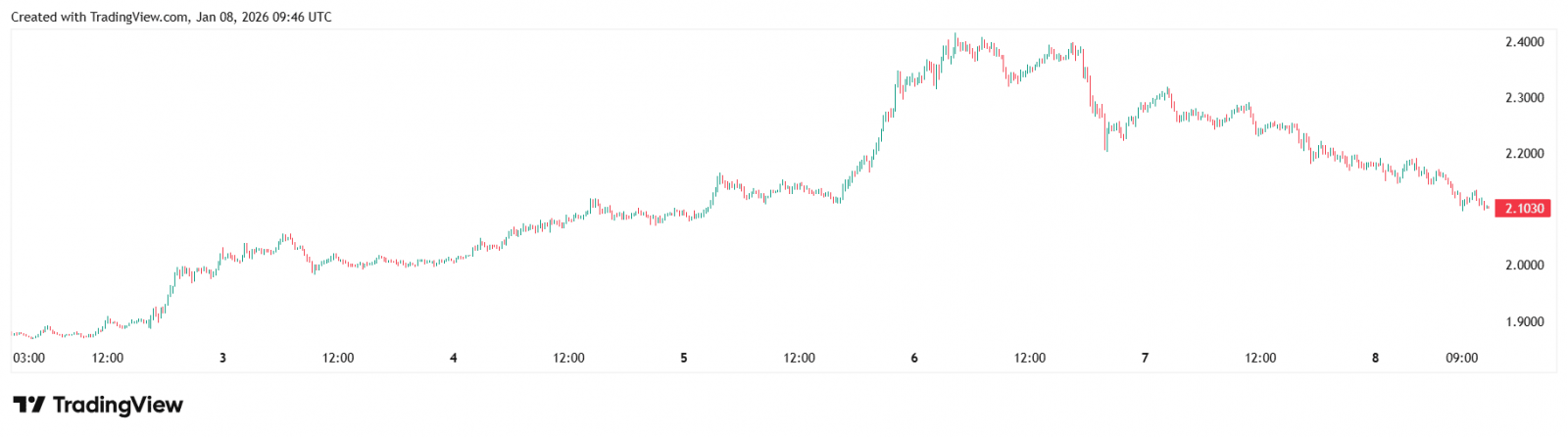1568x437 pixels.
Task: Click the TradingView logo icon
Action: [x=28, y=405]
